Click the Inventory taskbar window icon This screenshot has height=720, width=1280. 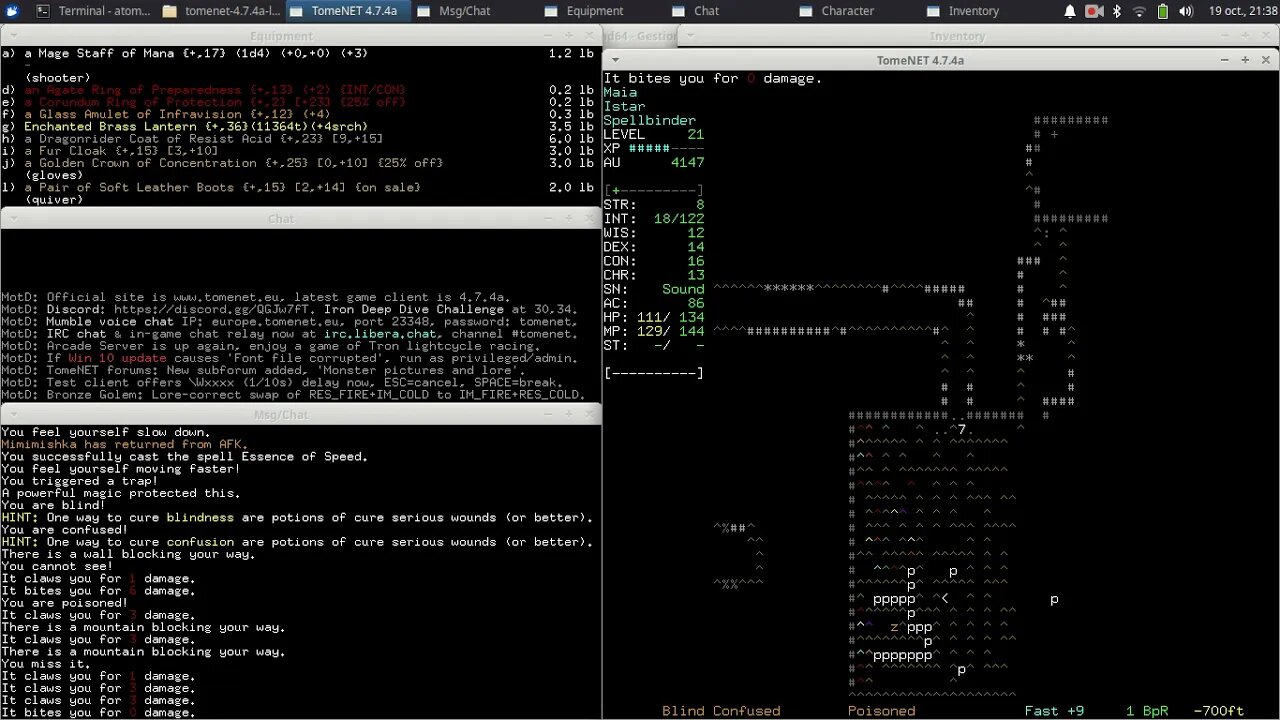(x=934, y=11)
